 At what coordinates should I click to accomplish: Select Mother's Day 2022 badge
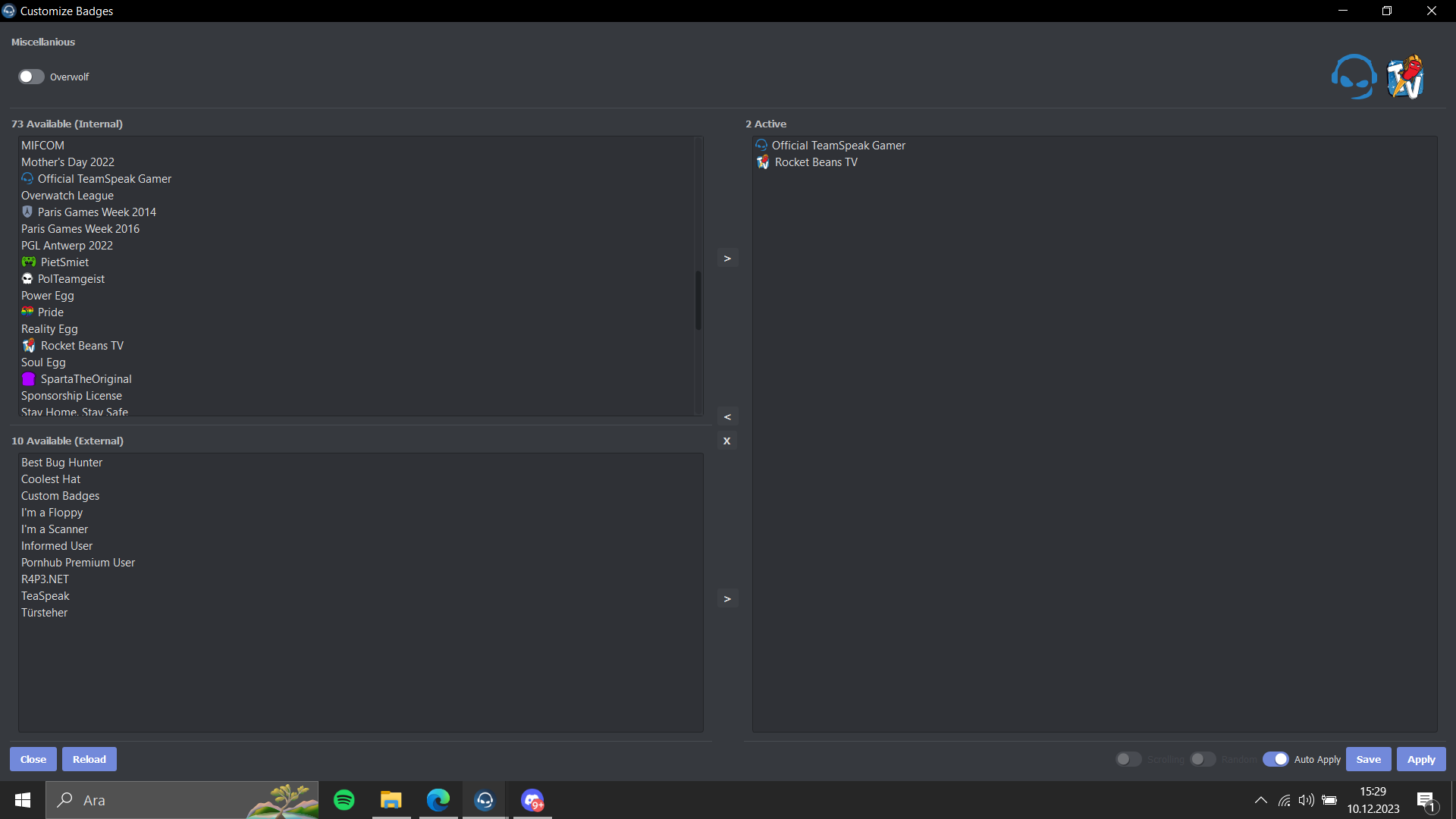pos(67,162)
